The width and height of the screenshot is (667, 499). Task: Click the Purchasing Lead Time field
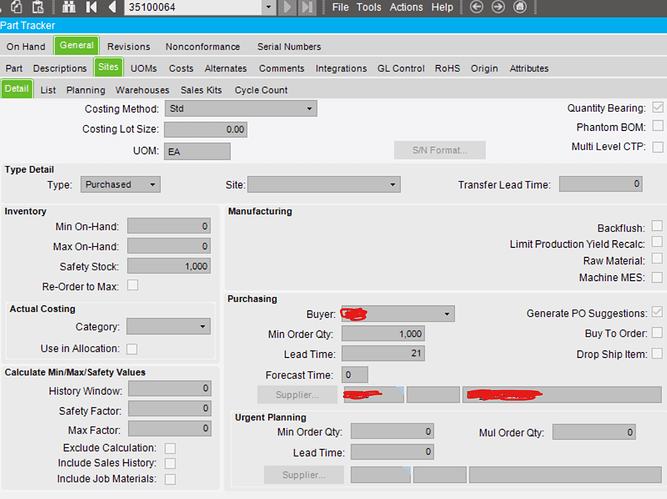pos(383,353)
